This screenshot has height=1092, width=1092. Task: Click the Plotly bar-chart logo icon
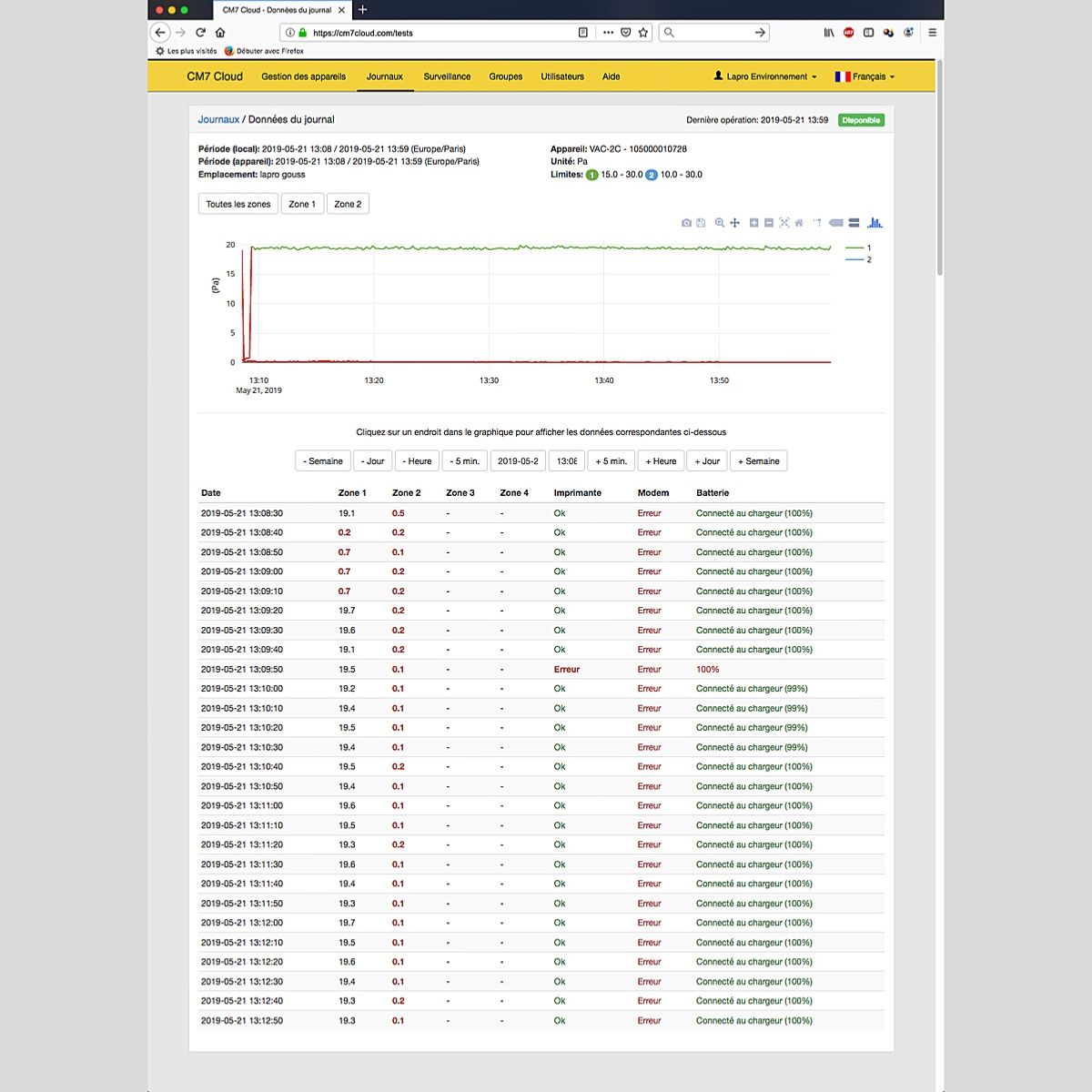pyautogui.click(x=875, y=223)
